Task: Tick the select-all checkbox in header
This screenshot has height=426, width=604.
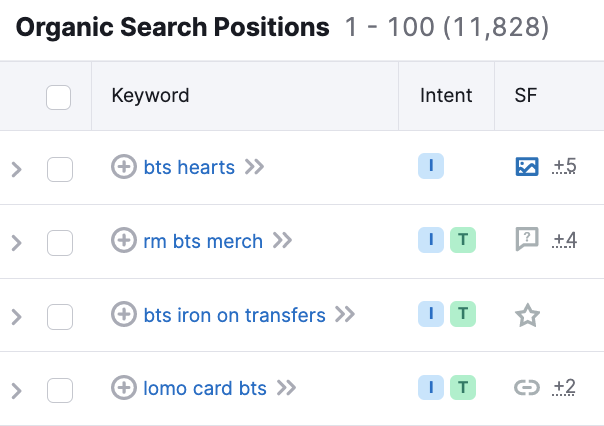Action: 59,97
